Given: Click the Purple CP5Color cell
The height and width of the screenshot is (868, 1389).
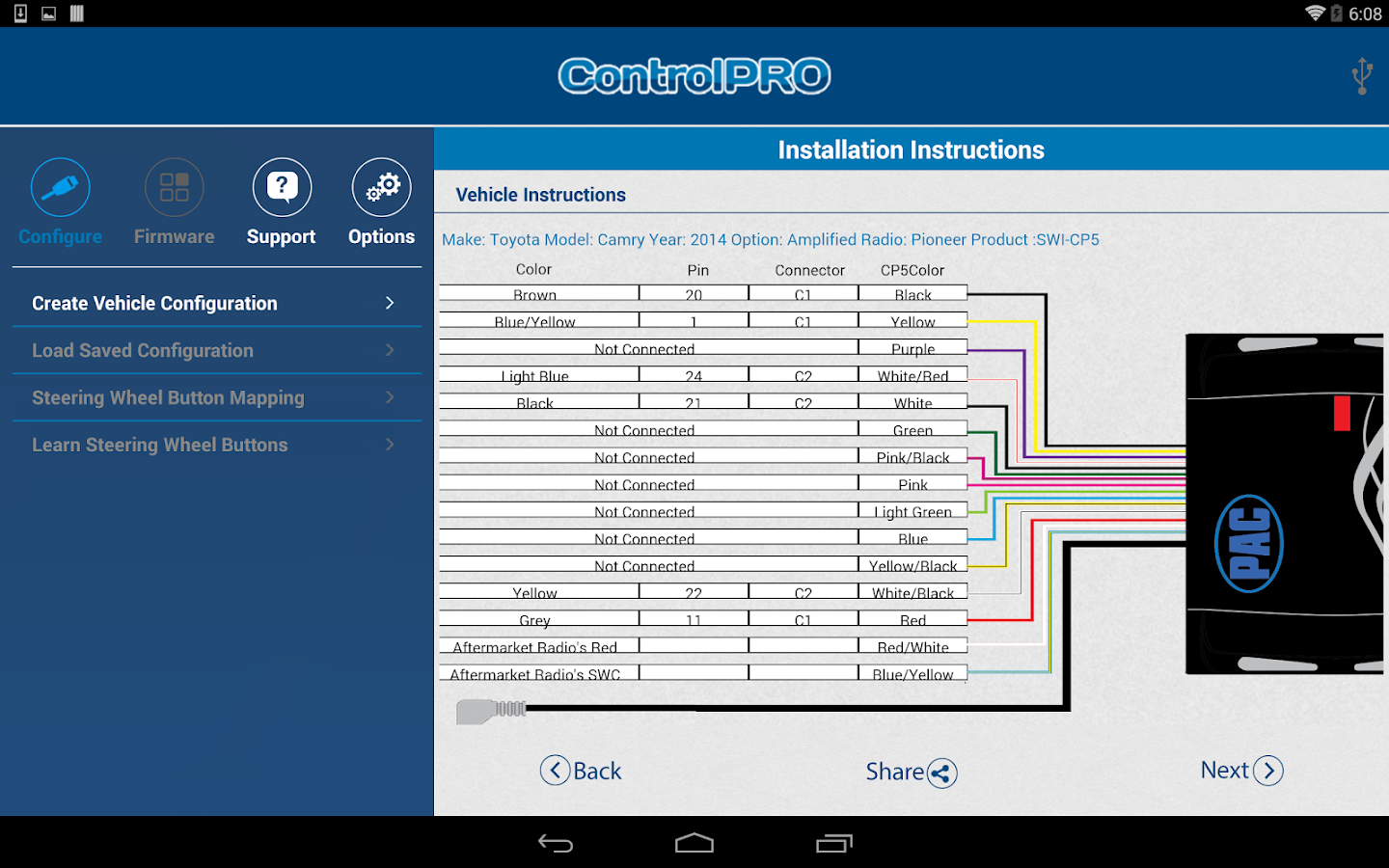Looking at the screenshot, I should pos(912,347).
